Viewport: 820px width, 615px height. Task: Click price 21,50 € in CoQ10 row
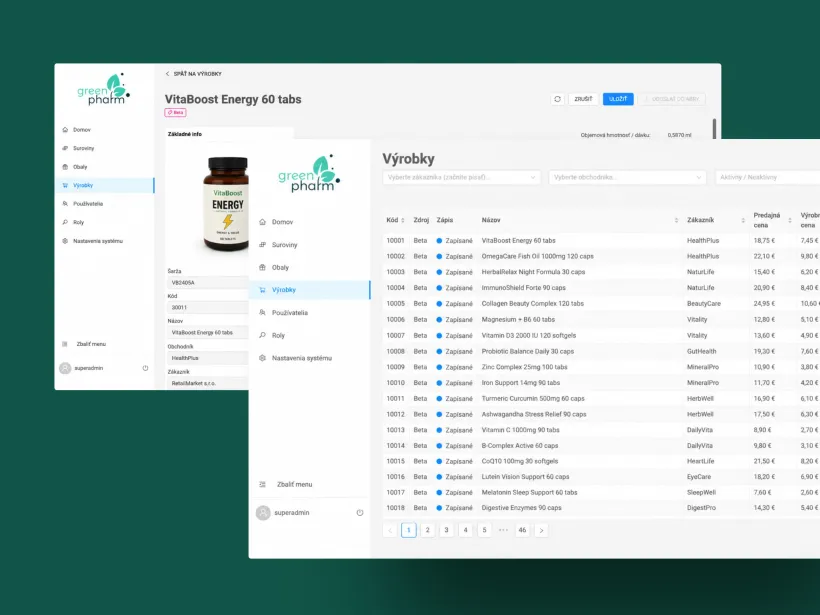click(x=764, y=461)
